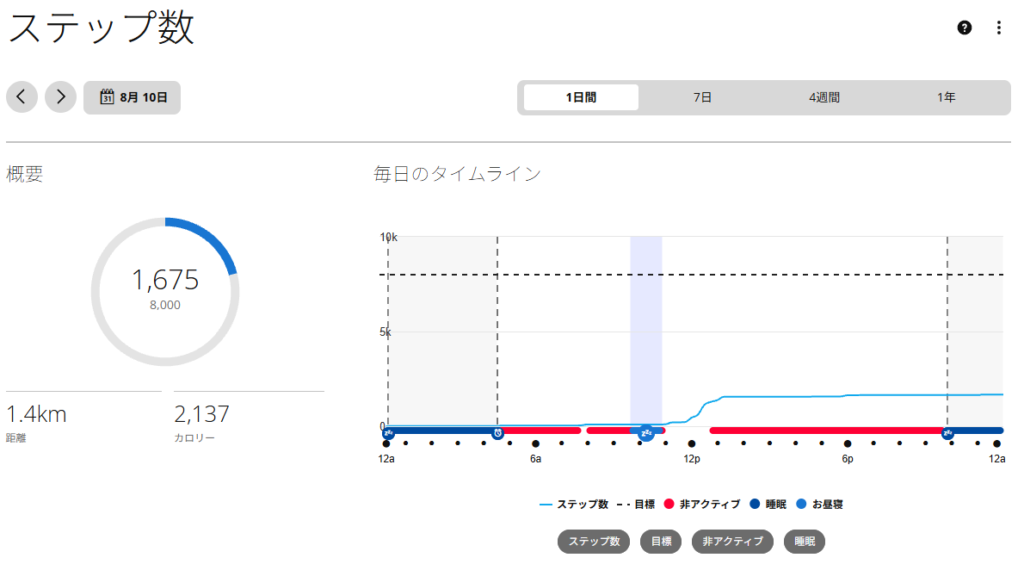Open the 8月 10日 date picker
The height and width of the screenshot is (564, 1024).
[132, 97]
